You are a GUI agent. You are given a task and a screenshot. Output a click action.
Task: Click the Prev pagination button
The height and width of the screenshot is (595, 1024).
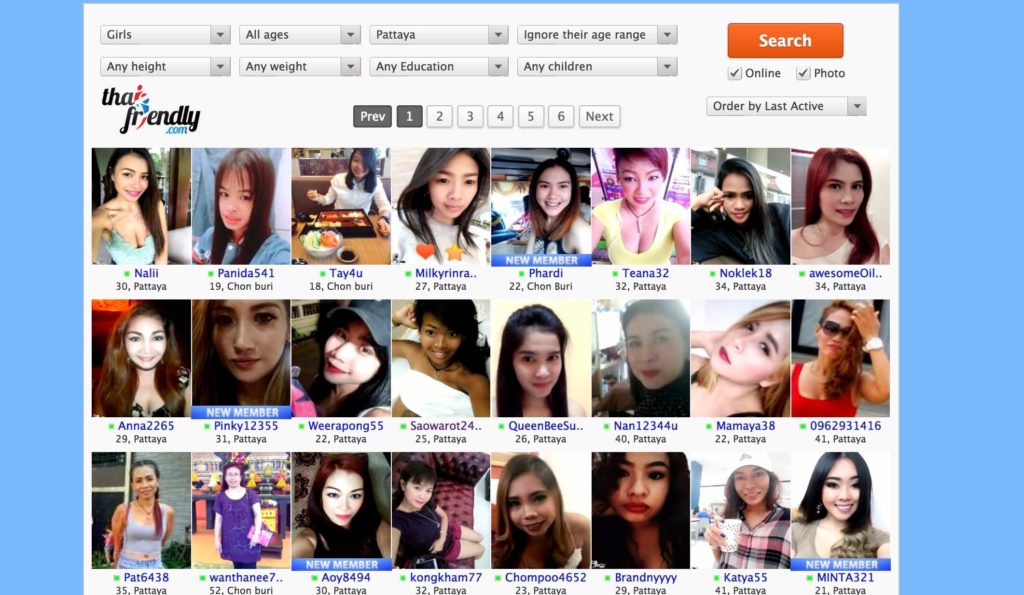372,117
